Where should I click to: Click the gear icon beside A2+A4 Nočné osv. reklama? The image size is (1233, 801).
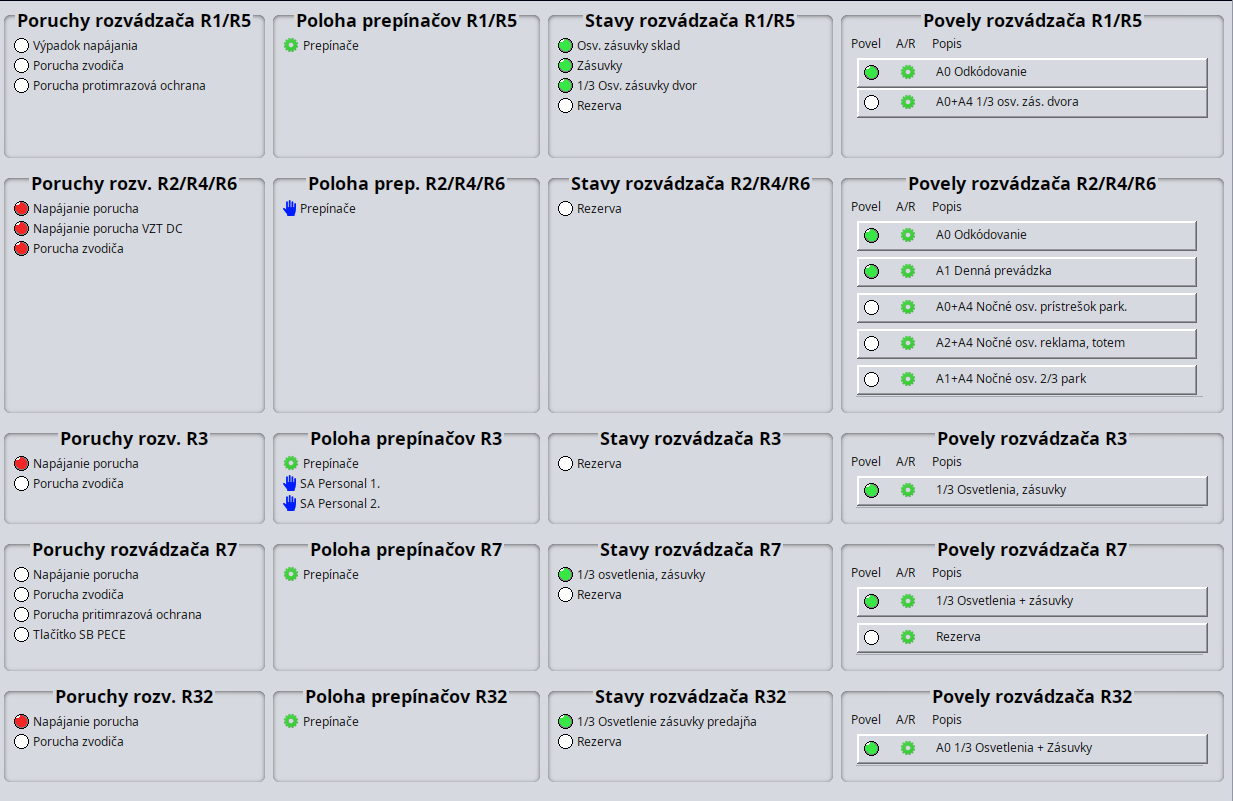pyautogui.click(x=908, y=343)
